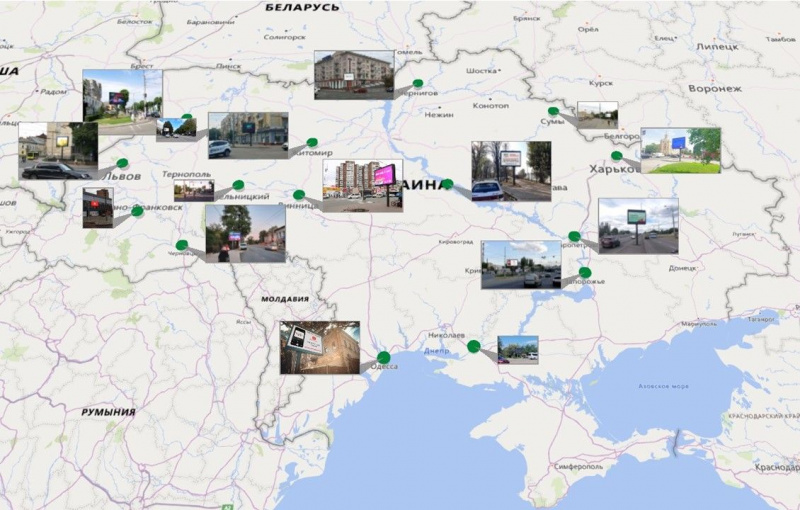This screenshot has height=510, width=800.
Task: Open the Одесса brick building photo
Action: (x=319, y=347)
